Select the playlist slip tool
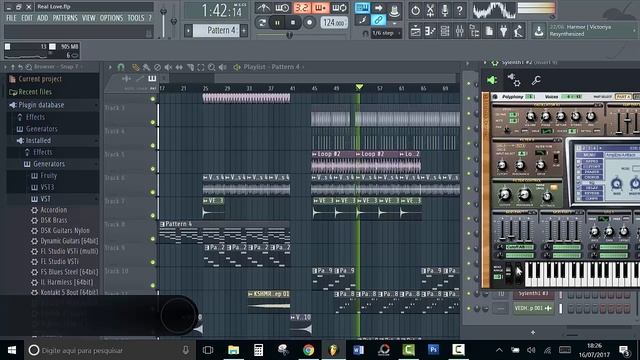Viewport: 640px width, 360px height. [179, 67]
